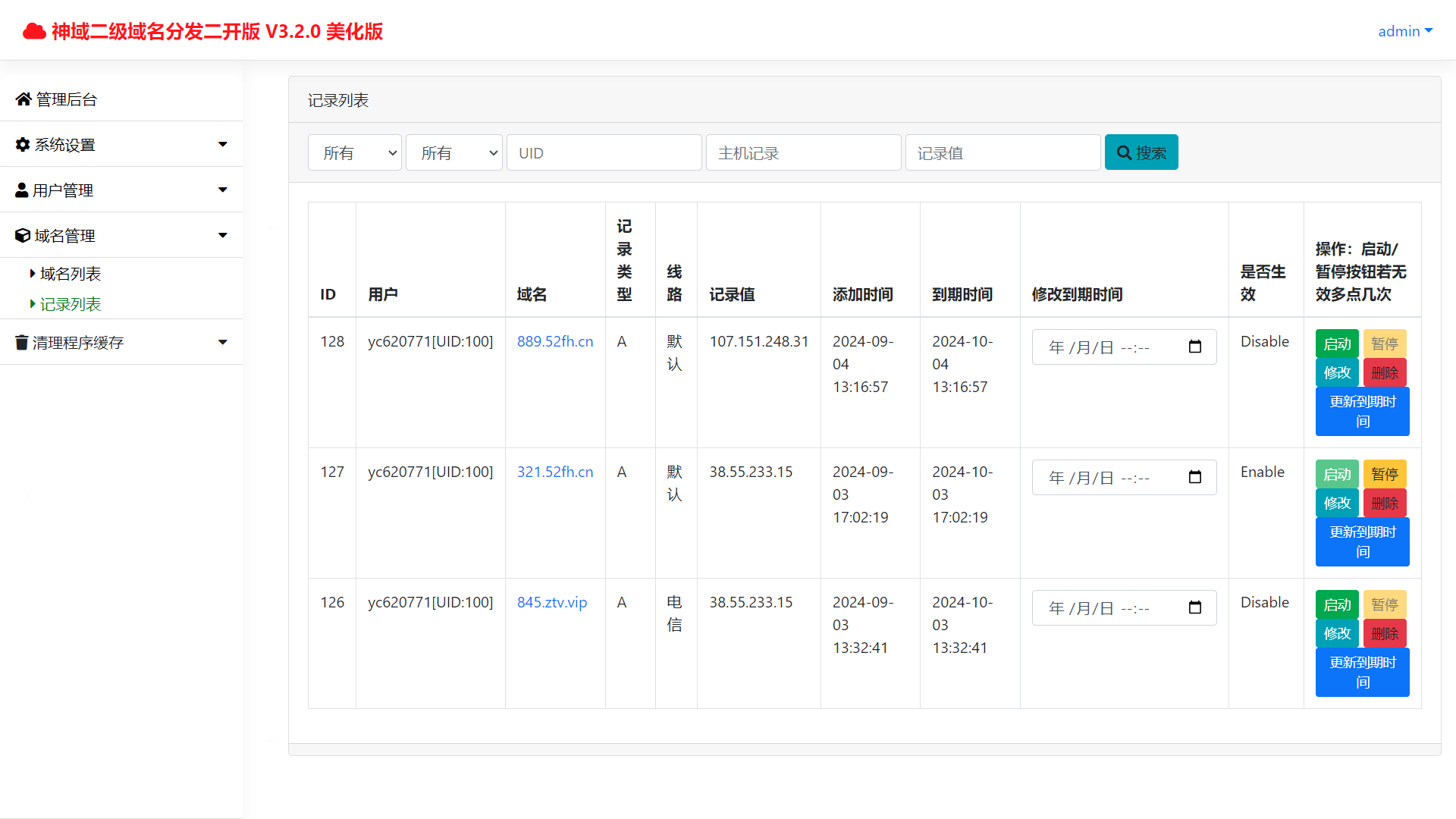
Task: Click the red cloud logo icon
Action: [x=34, y=31]
